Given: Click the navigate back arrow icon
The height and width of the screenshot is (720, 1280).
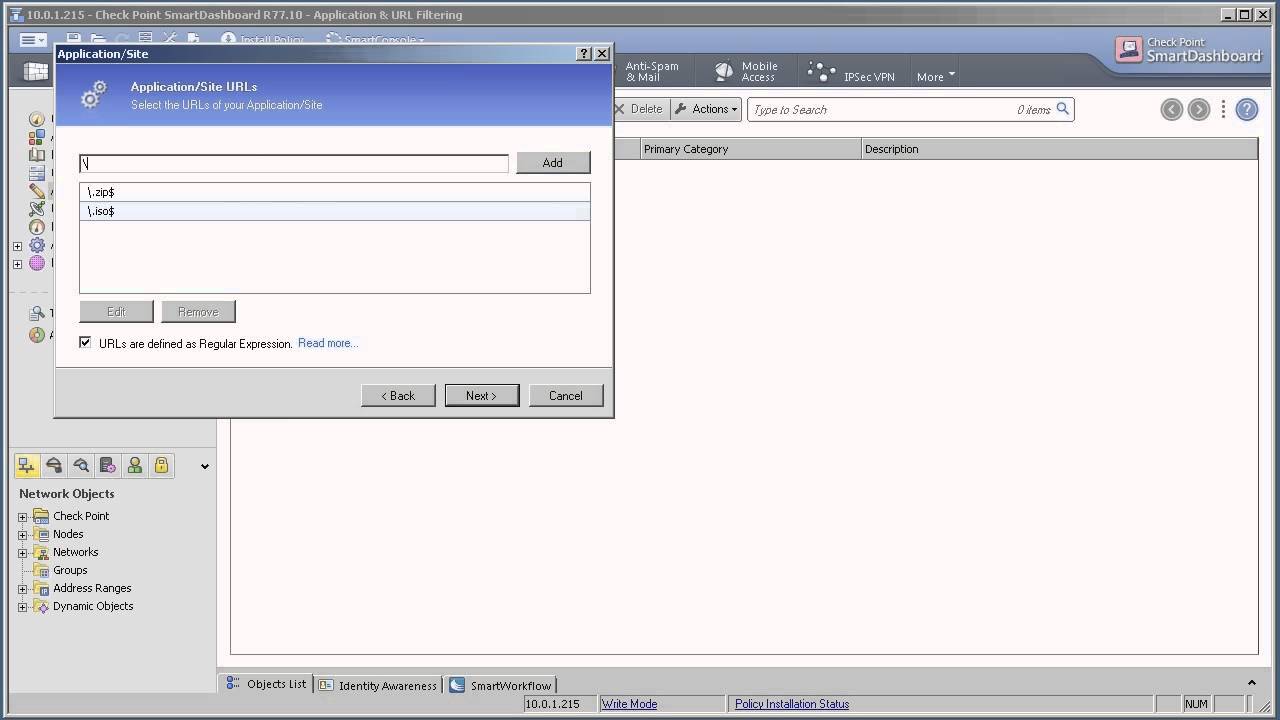Looking at the screenshot, I should coord(1171,110).
